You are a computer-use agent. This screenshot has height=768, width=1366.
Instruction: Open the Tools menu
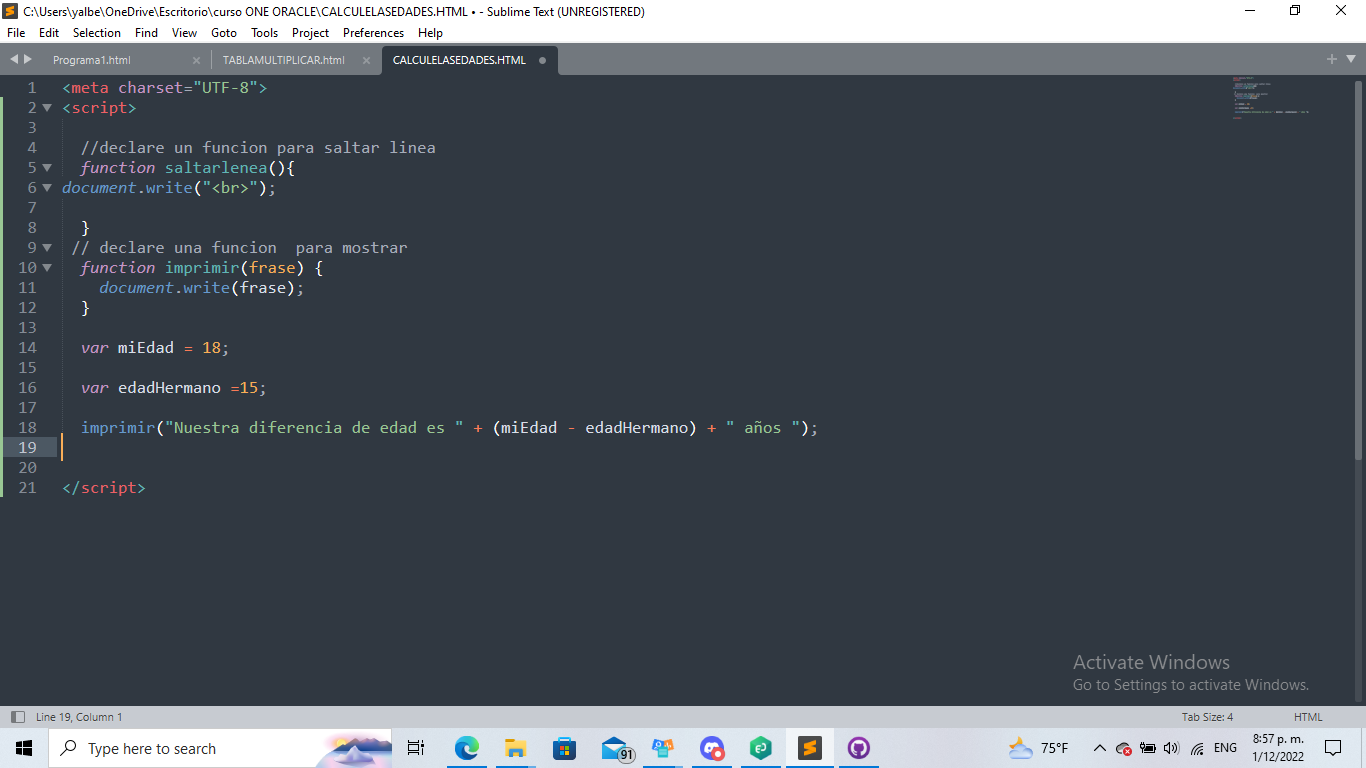click(264, 33)
